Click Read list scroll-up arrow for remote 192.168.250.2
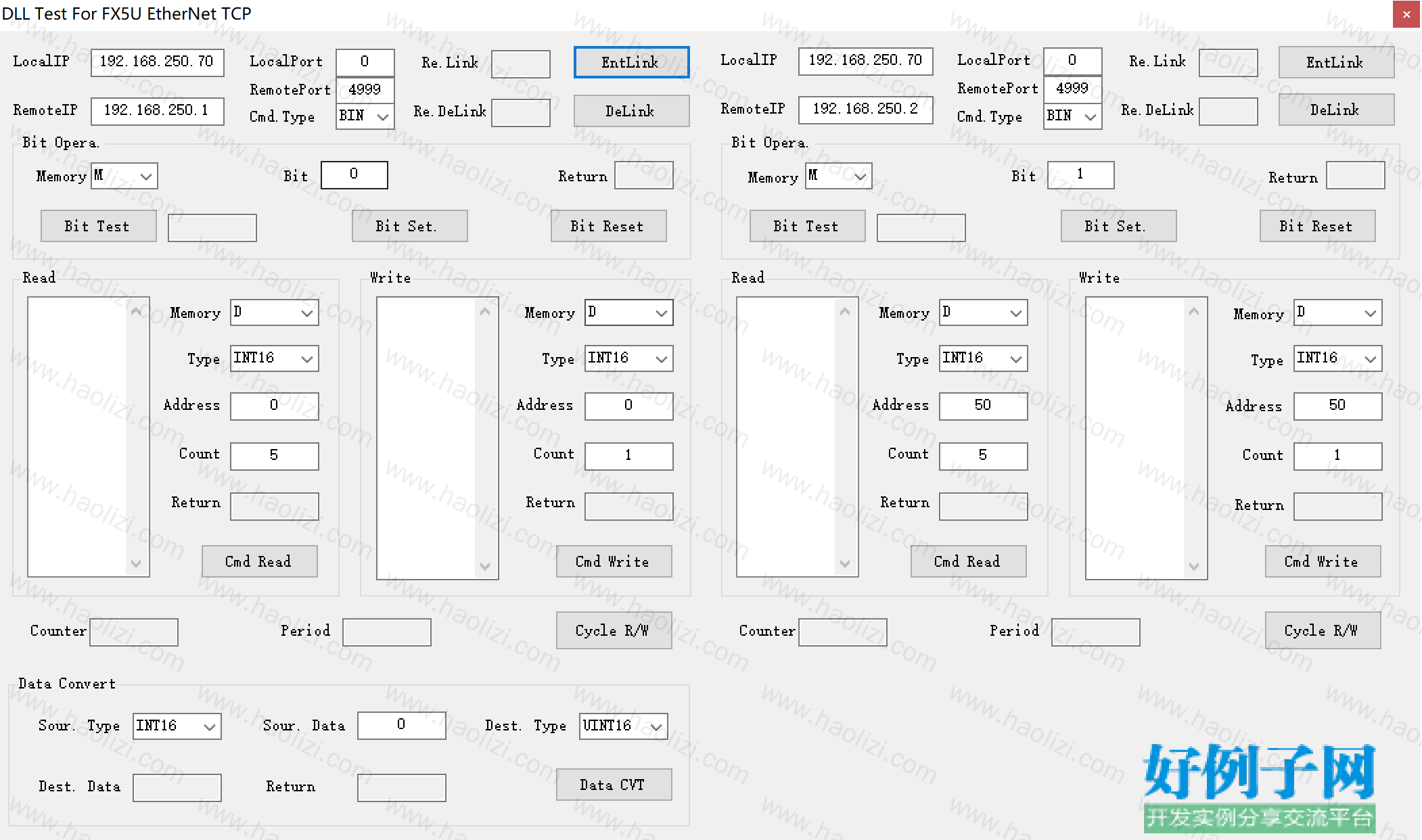Screen dimensions: 1422x840 [x=845, y=311]
